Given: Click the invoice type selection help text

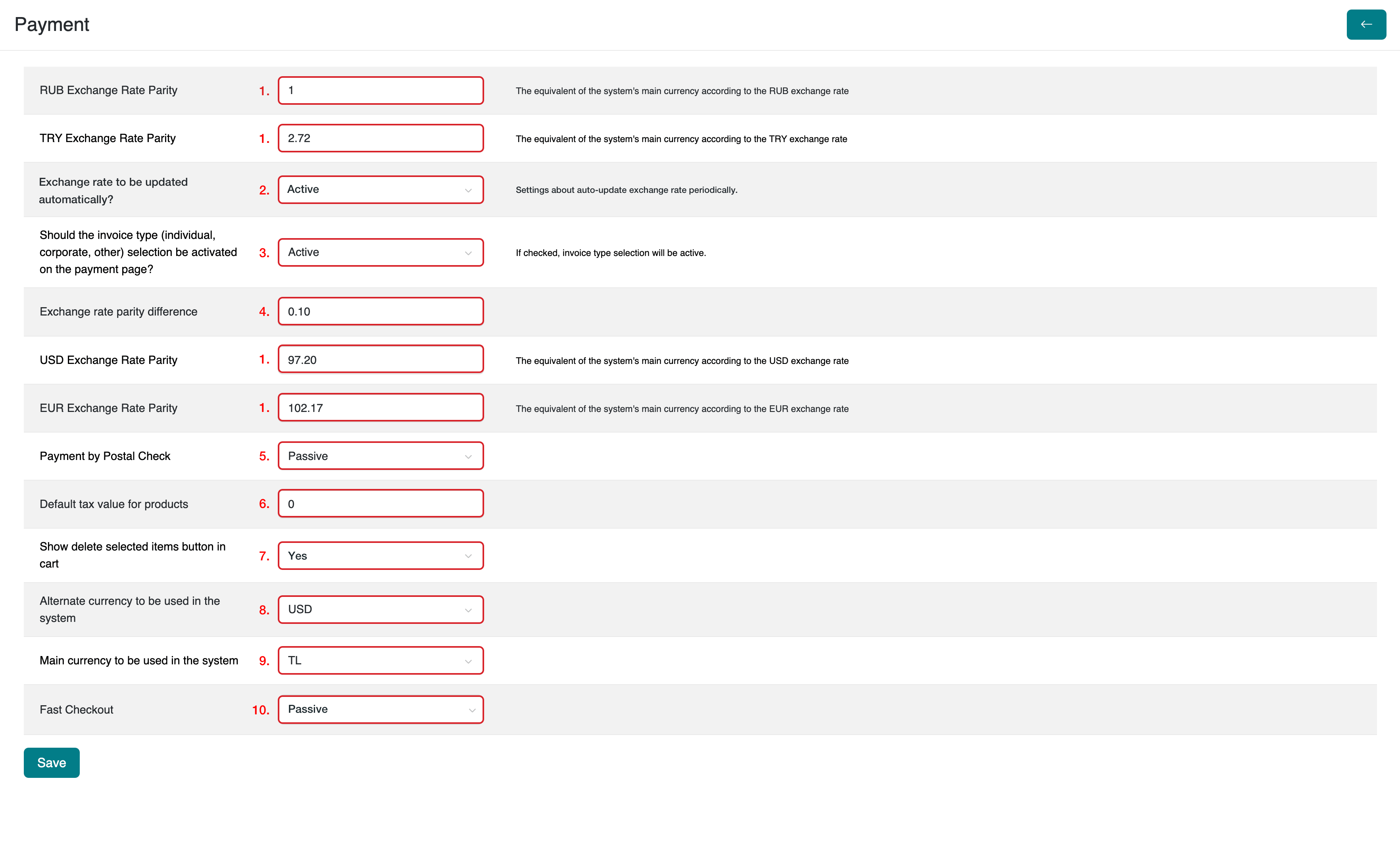Looking at the screenshot, I should (x=610, y=253).
